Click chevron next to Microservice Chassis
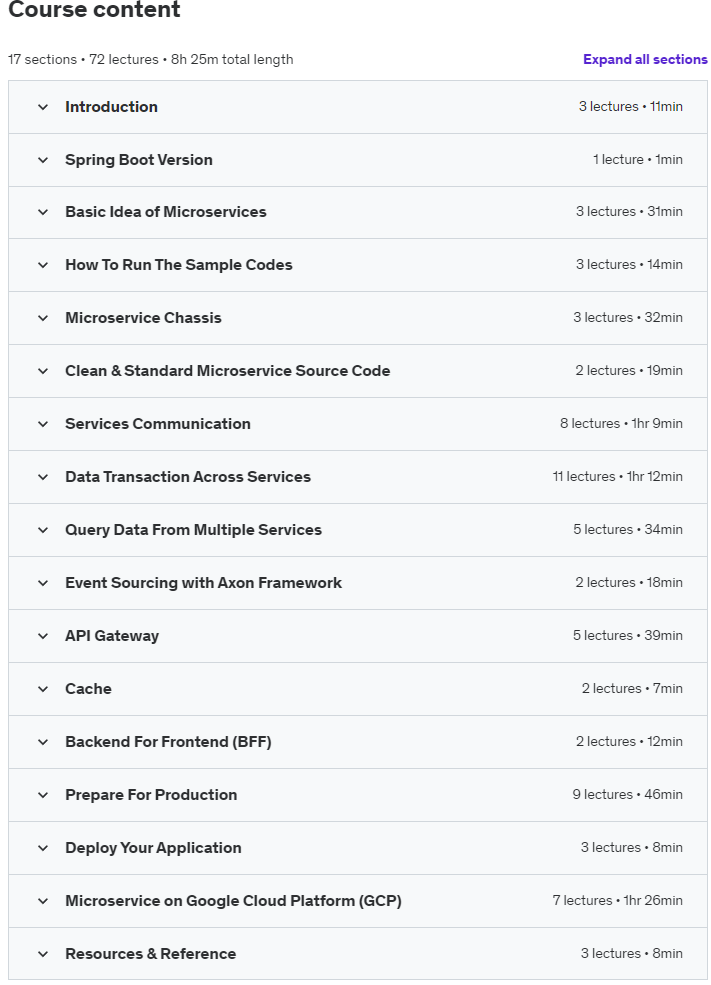The width and height of the screenshot is (711, 985). [x=43, y=318]
